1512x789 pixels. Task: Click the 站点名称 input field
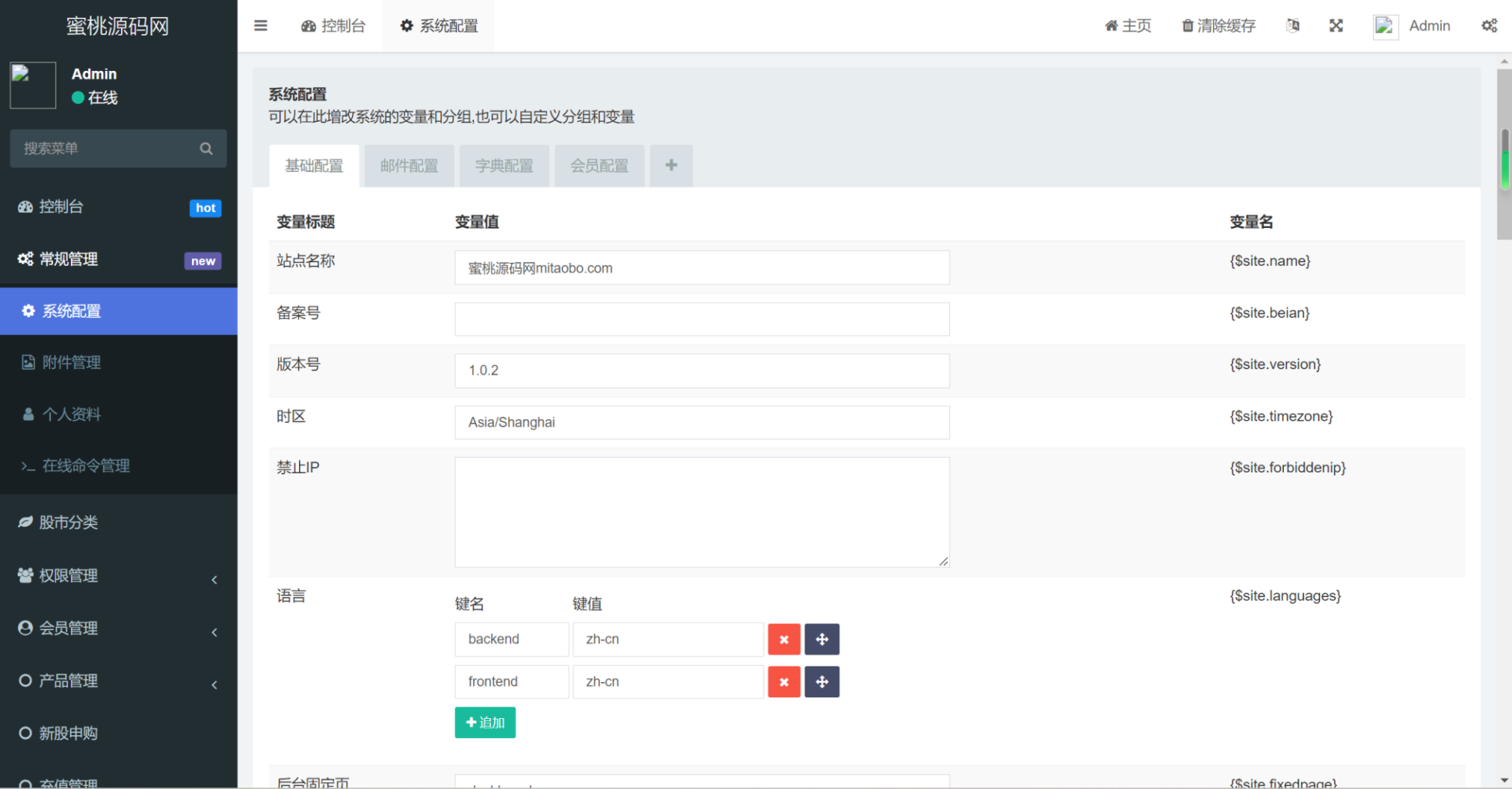tap(701, 268)
